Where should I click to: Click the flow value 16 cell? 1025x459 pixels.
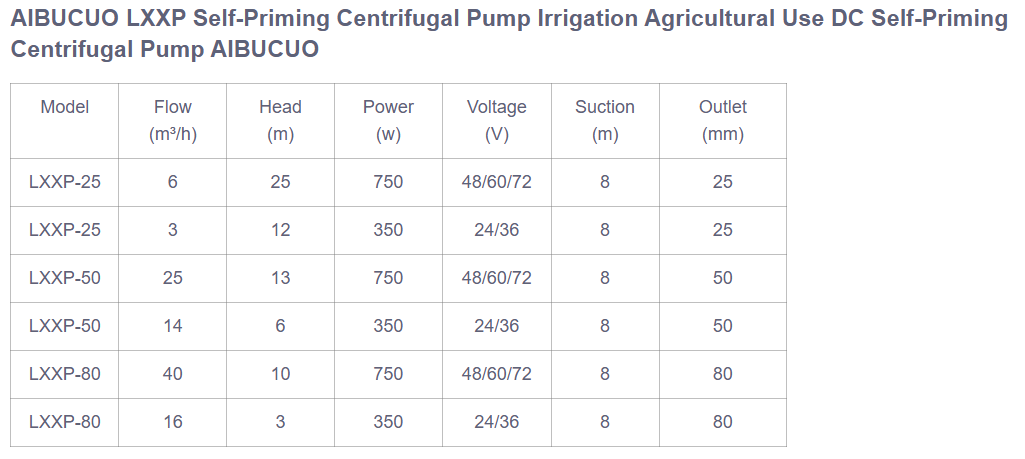[173, 422]
